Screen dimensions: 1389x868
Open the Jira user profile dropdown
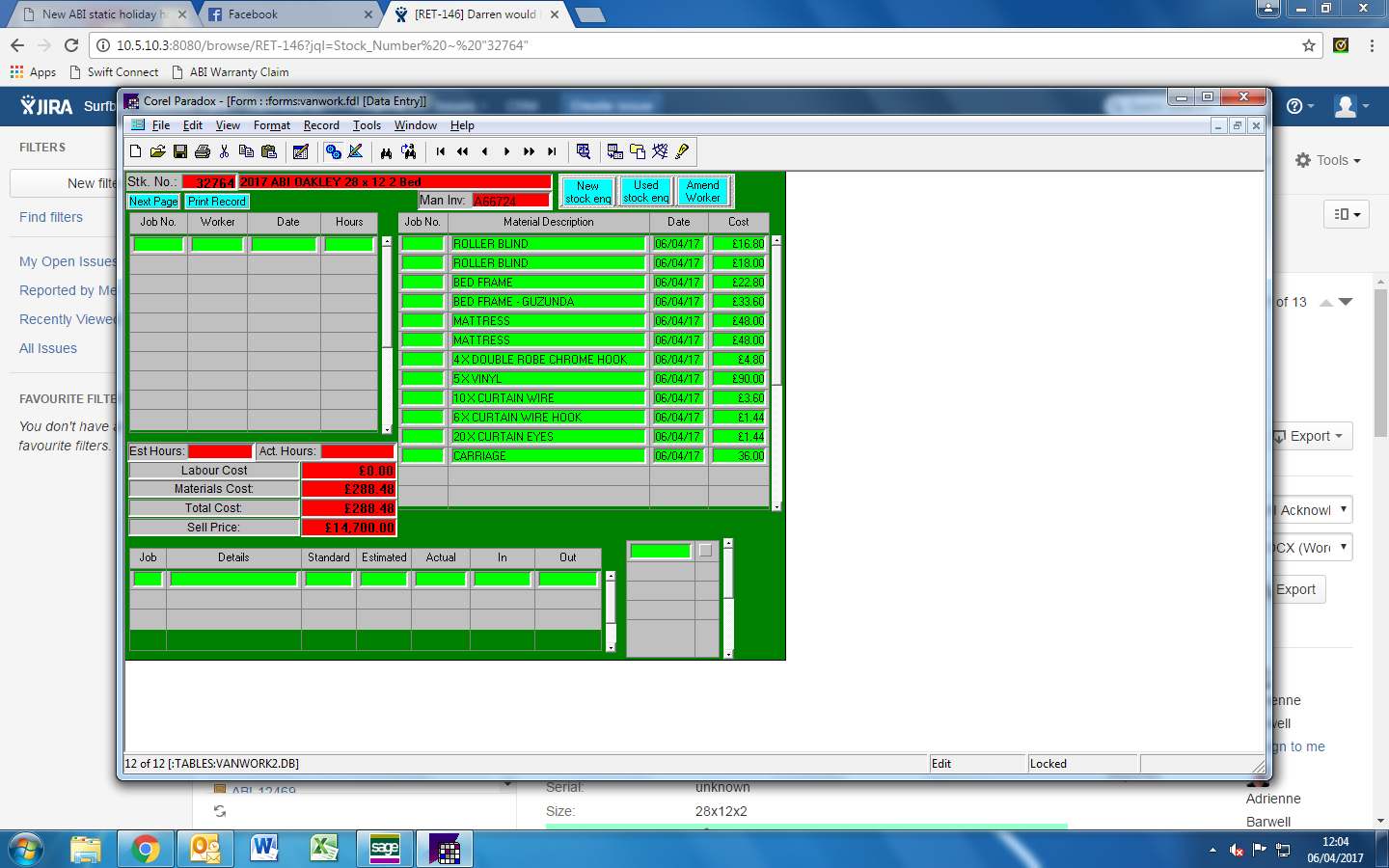pyautogui.click(x=1351, y=106)
